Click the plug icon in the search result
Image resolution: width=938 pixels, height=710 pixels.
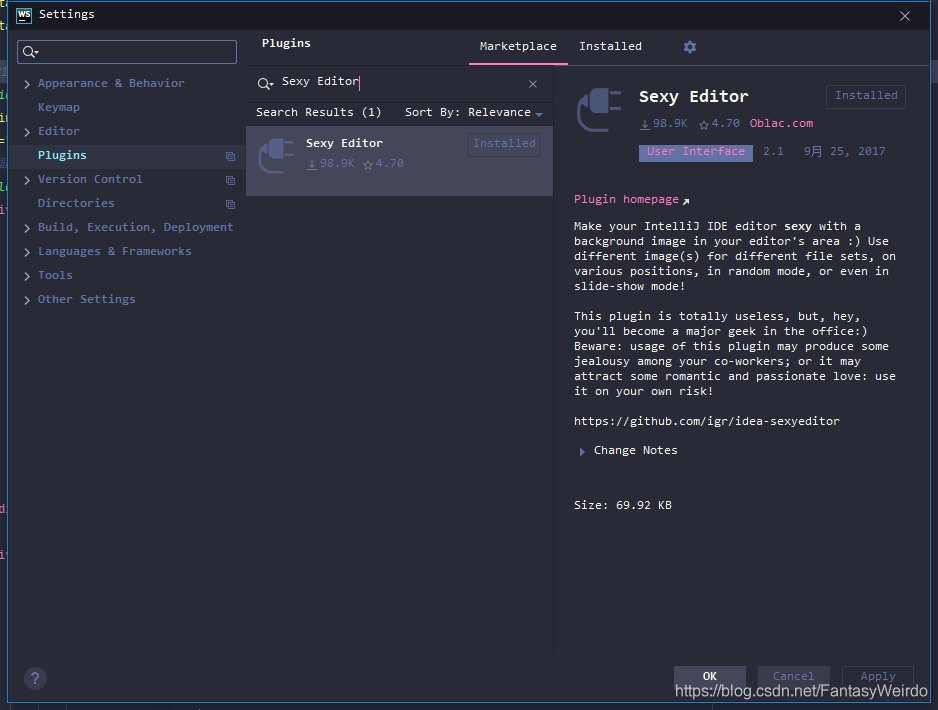(276, 156)
